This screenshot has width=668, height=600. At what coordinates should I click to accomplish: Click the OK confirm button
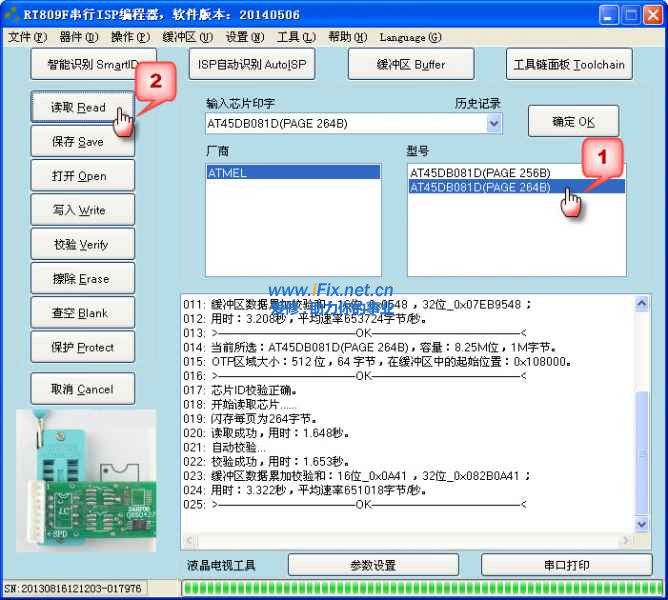pos(573,122)
